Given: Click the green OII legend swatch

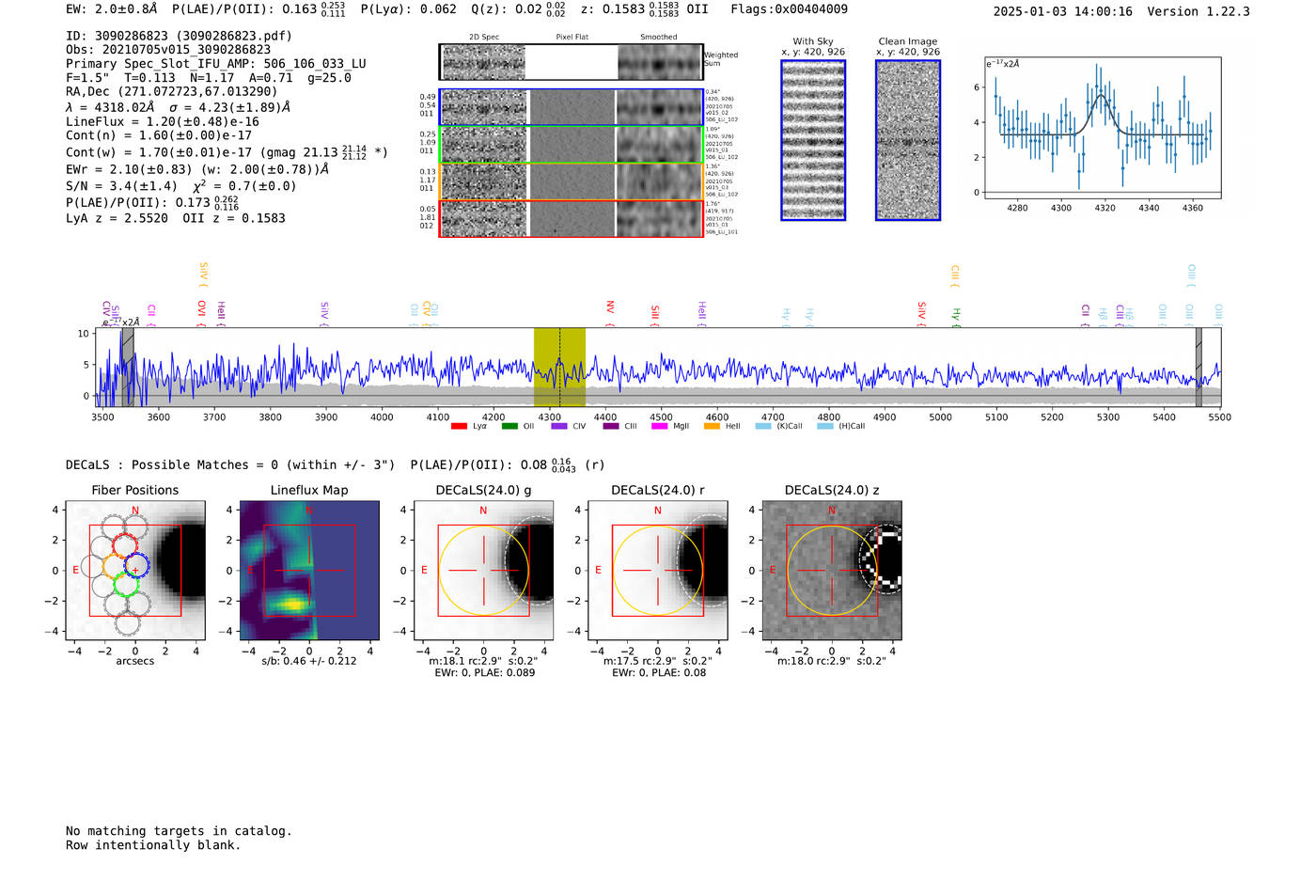Looking at the screenshot, I should point(509,426).
